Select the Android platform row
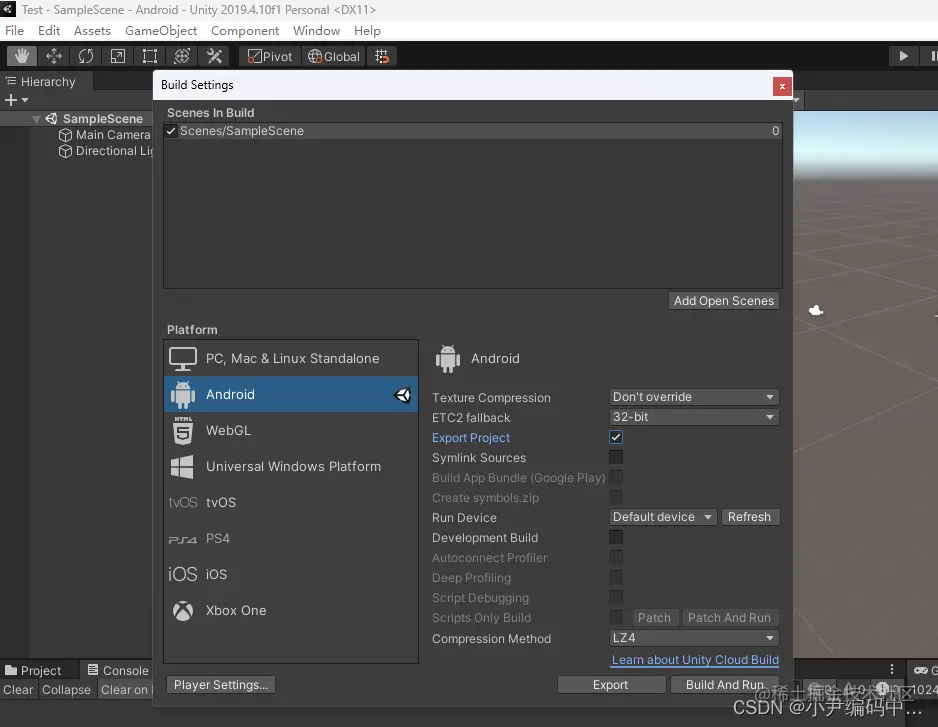This screenshot has width=938, height=727. 291,394
